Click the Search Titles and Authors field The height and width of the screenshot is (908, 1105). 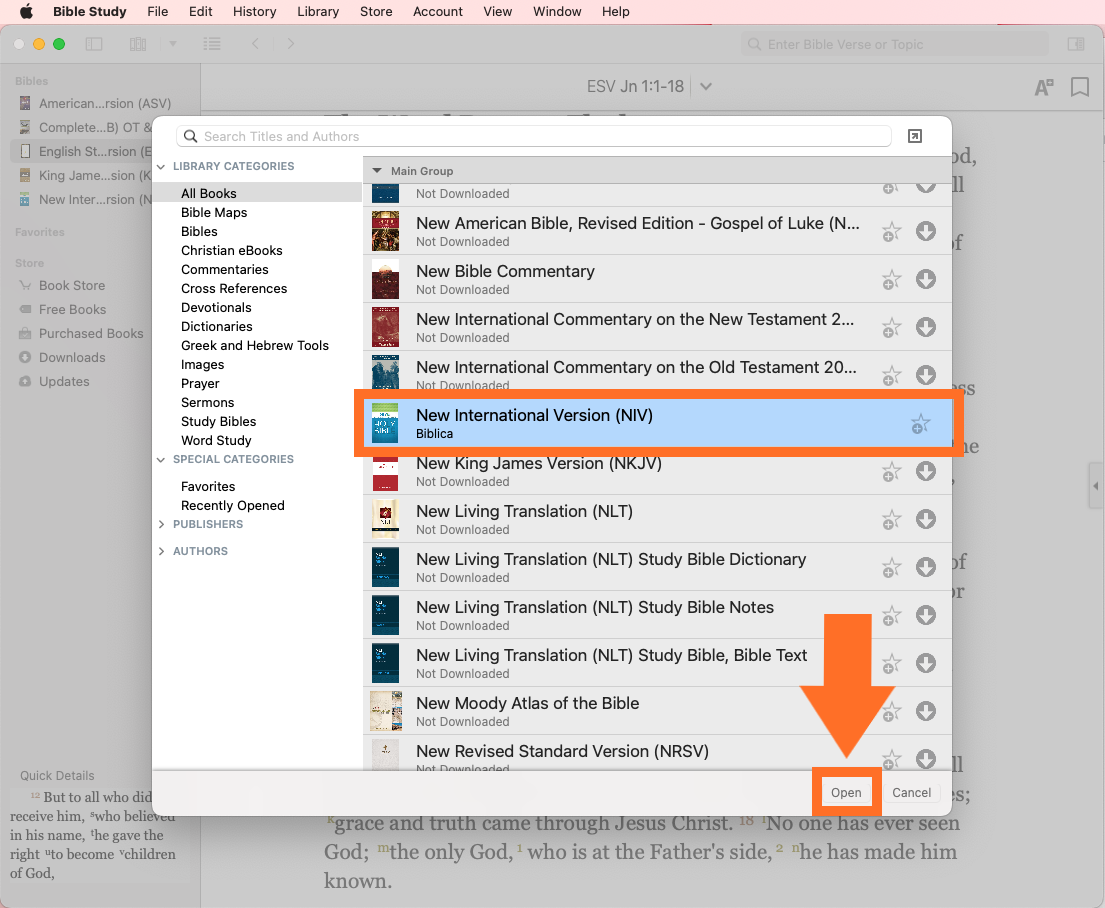coord(533,136)
